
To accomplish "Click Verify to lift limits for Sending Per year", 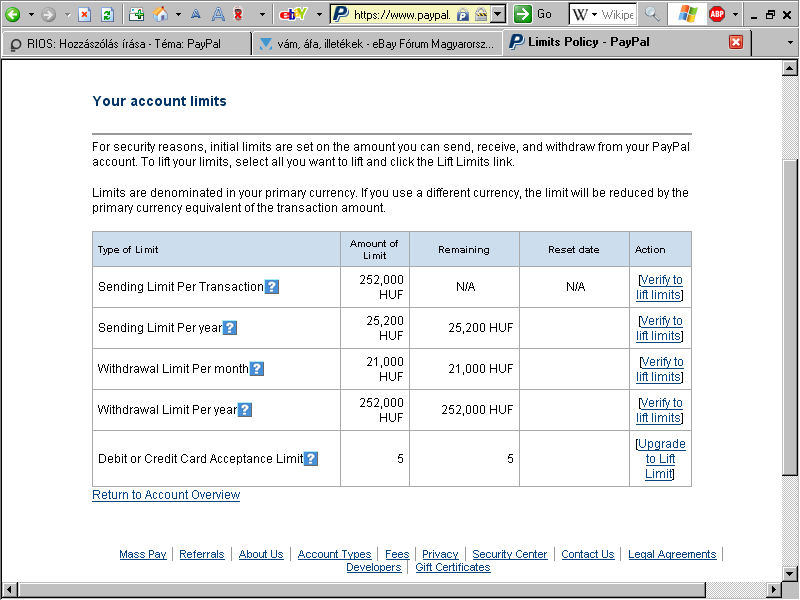I will [660, 328].
